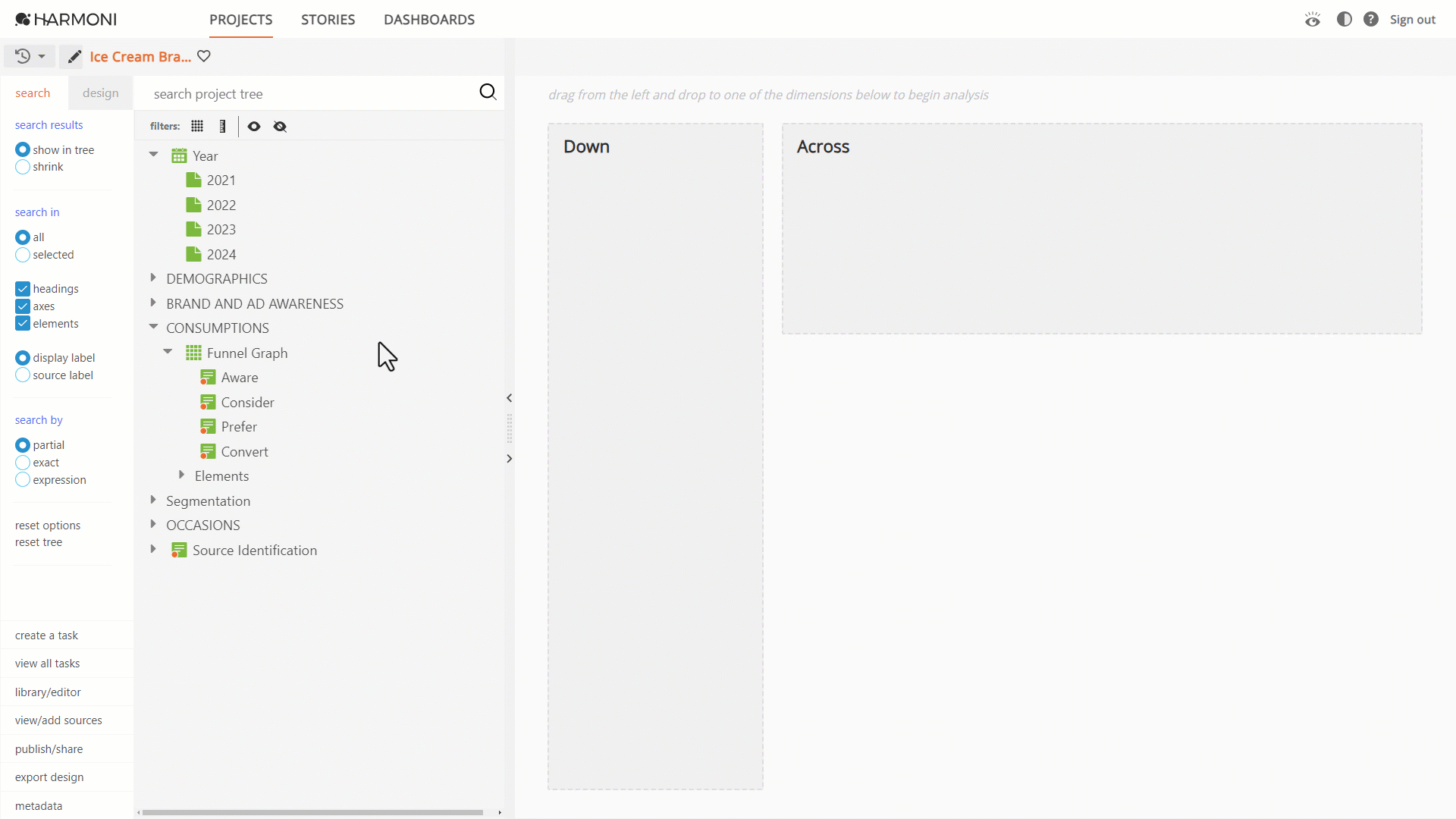Click reset options

pyautogui.click(x=48, y=526)
